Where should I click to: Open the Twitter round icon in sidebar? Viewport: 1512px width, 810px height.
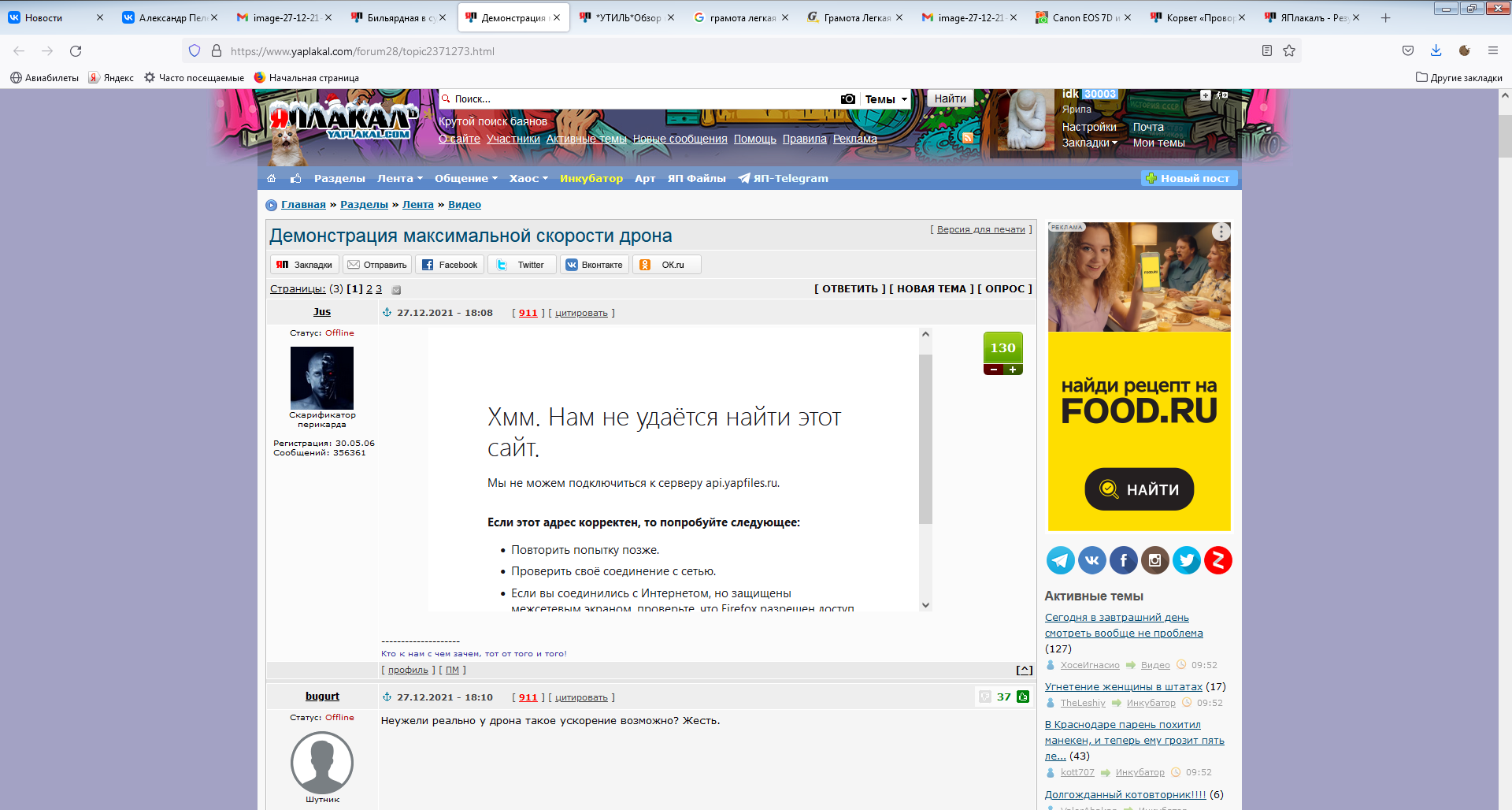click(x=1187, y=560)
